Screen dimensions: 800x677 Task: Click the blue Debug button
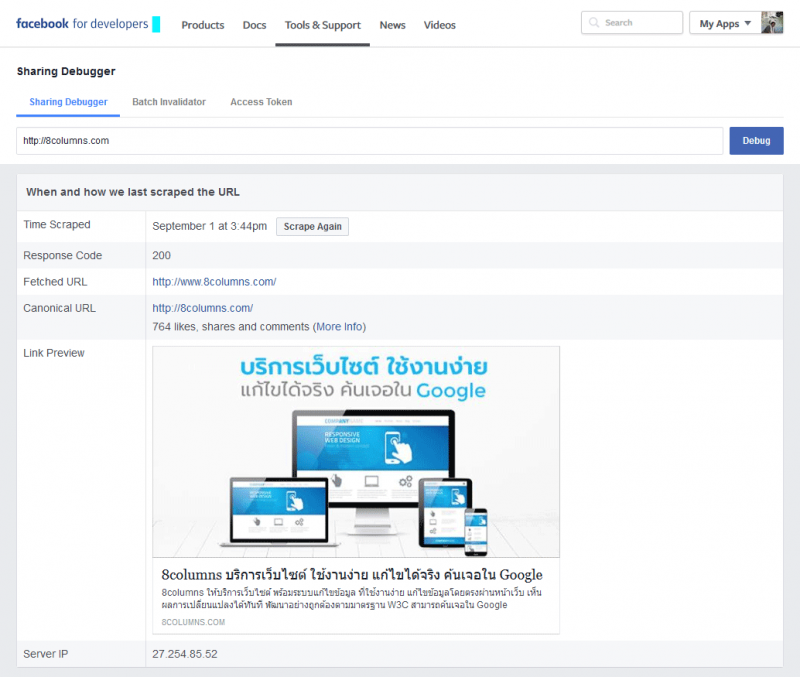point(756,141)
